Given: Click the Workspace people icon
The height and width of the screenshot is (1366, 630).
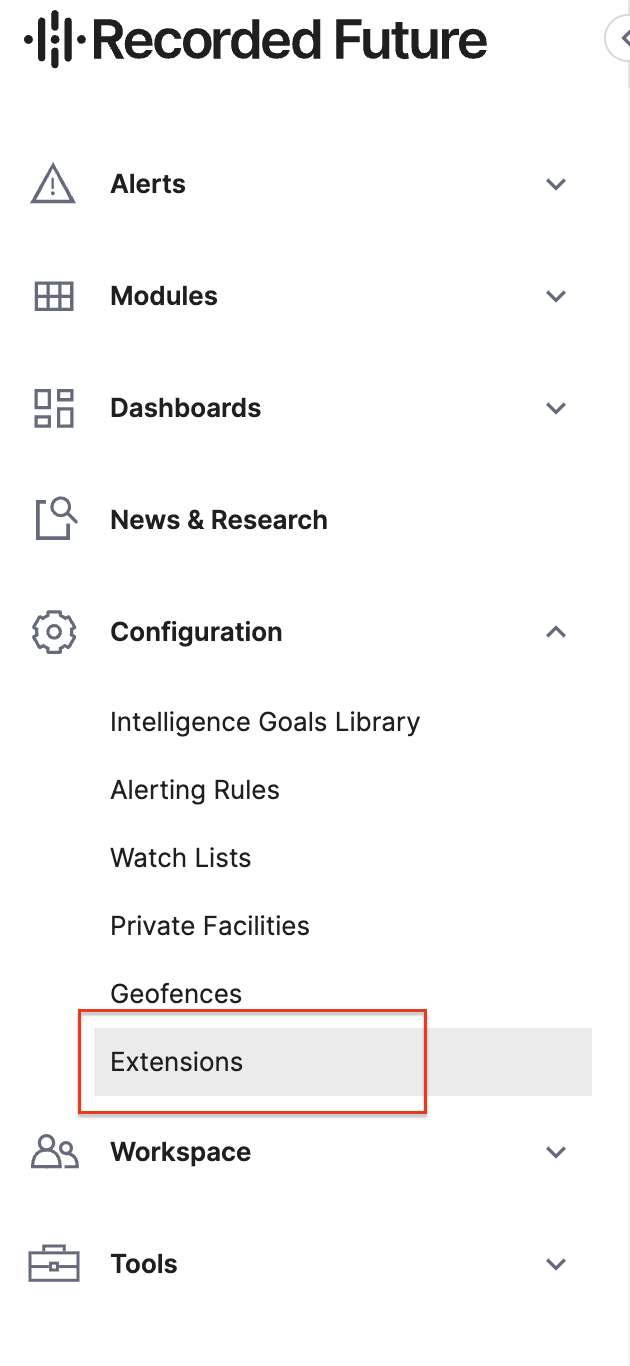Looking at the screenshot, I should (x=54, y=1152).
